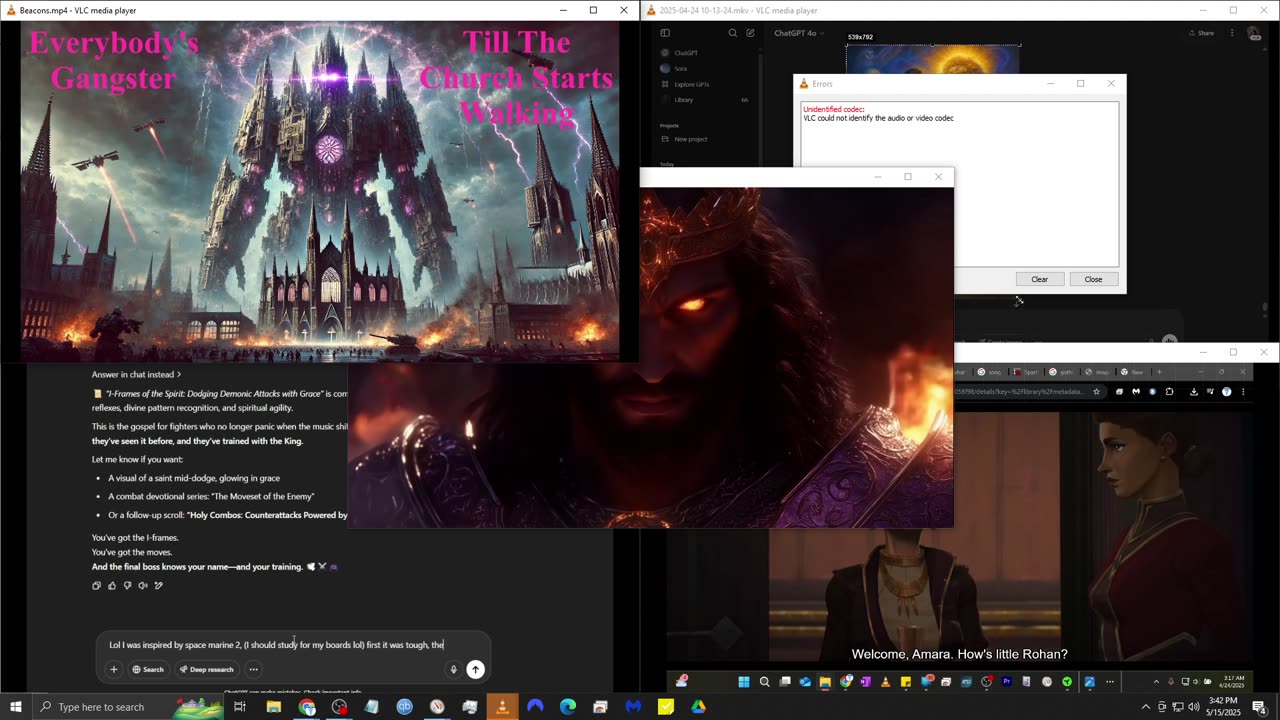Switch to the 'sono' browser tab
The image size is (1280, 720).
click(991, 372)
